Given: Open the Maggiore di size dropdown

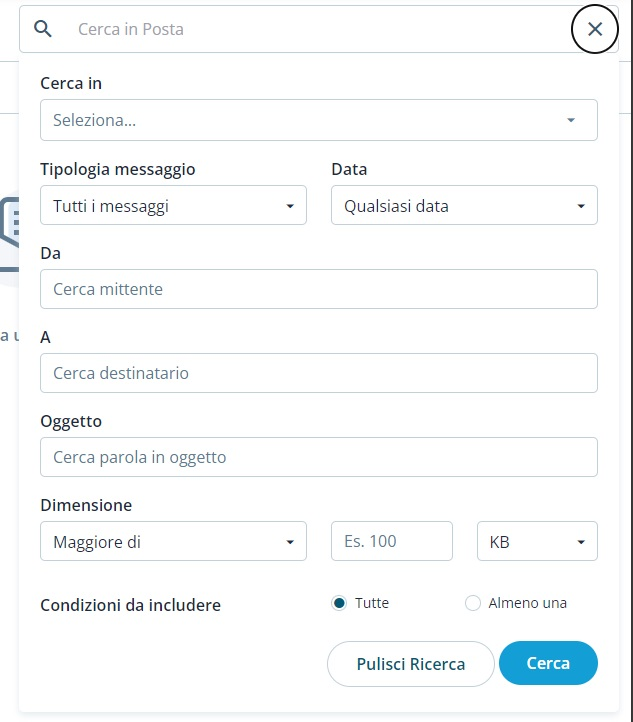Looking at the screenshot, I should click(x=172, y=541).
